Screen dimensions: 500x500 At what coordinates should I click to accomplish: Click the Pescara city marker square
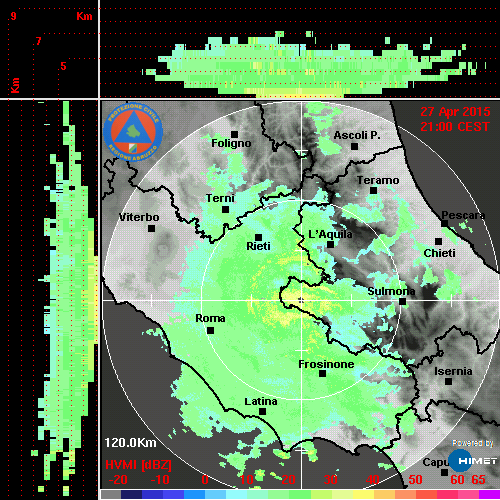pos(444,223)
